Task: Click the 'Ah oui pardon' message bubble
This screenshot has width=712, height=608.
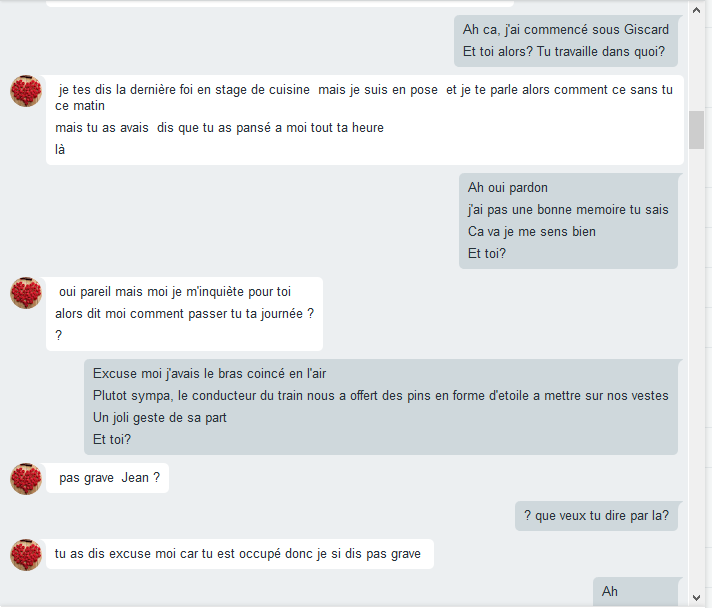Action: (x=568, y=221)
